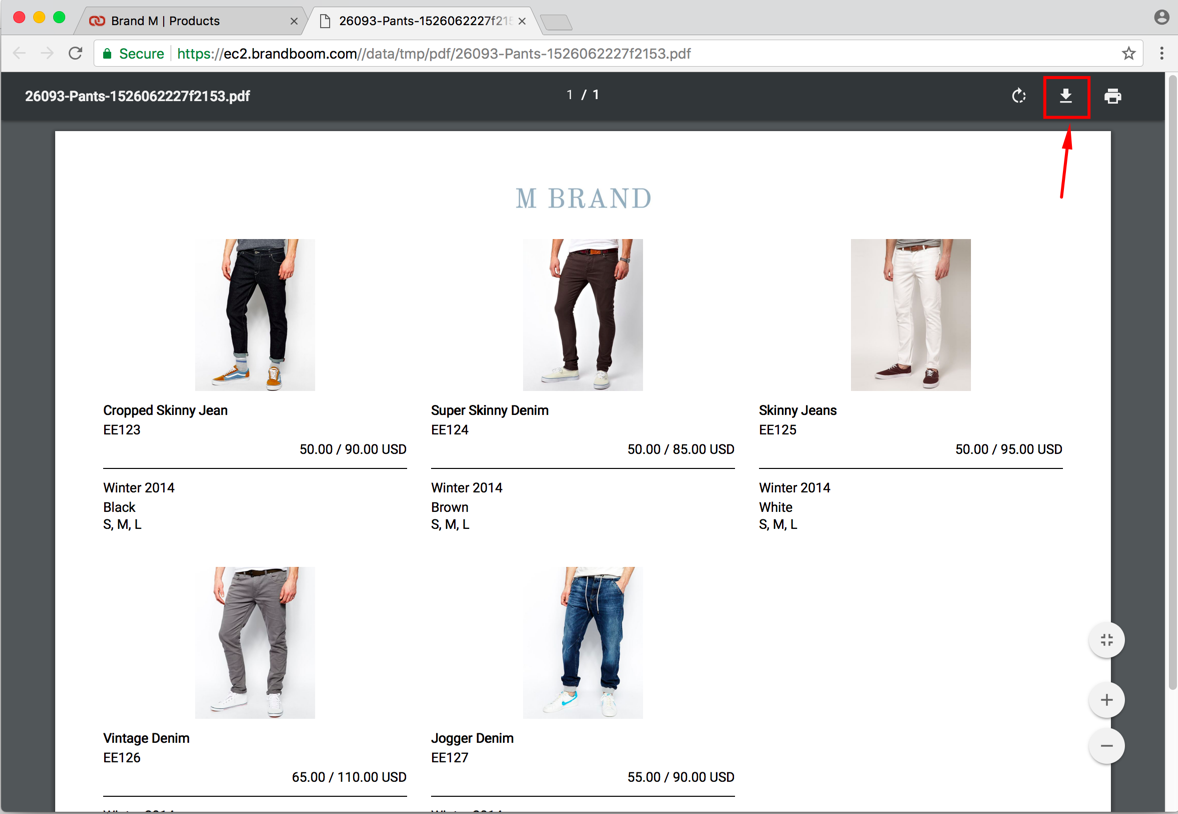Viewport: 1178px width, 814px height.
Task: Go forward in browser history
Action: 47,53
